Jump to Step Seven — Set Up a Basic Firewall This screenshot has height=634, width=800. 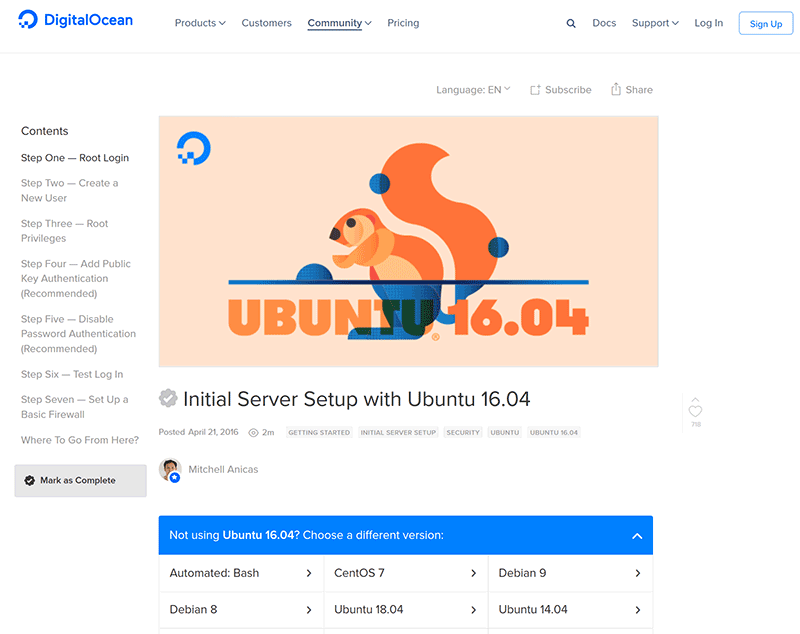(74, 407)
